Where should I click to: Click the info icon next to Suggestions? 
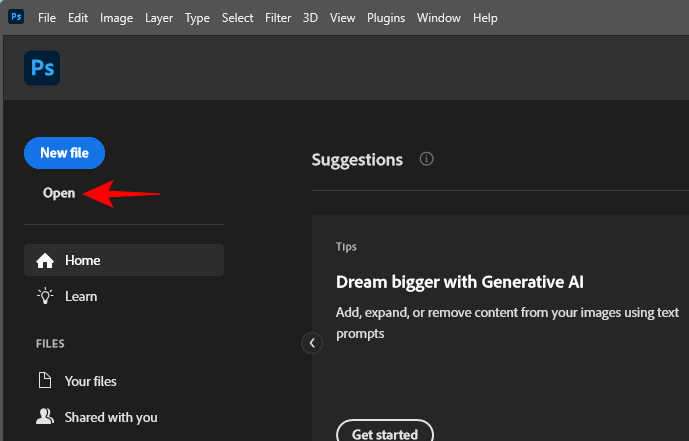tap(426, 159)
